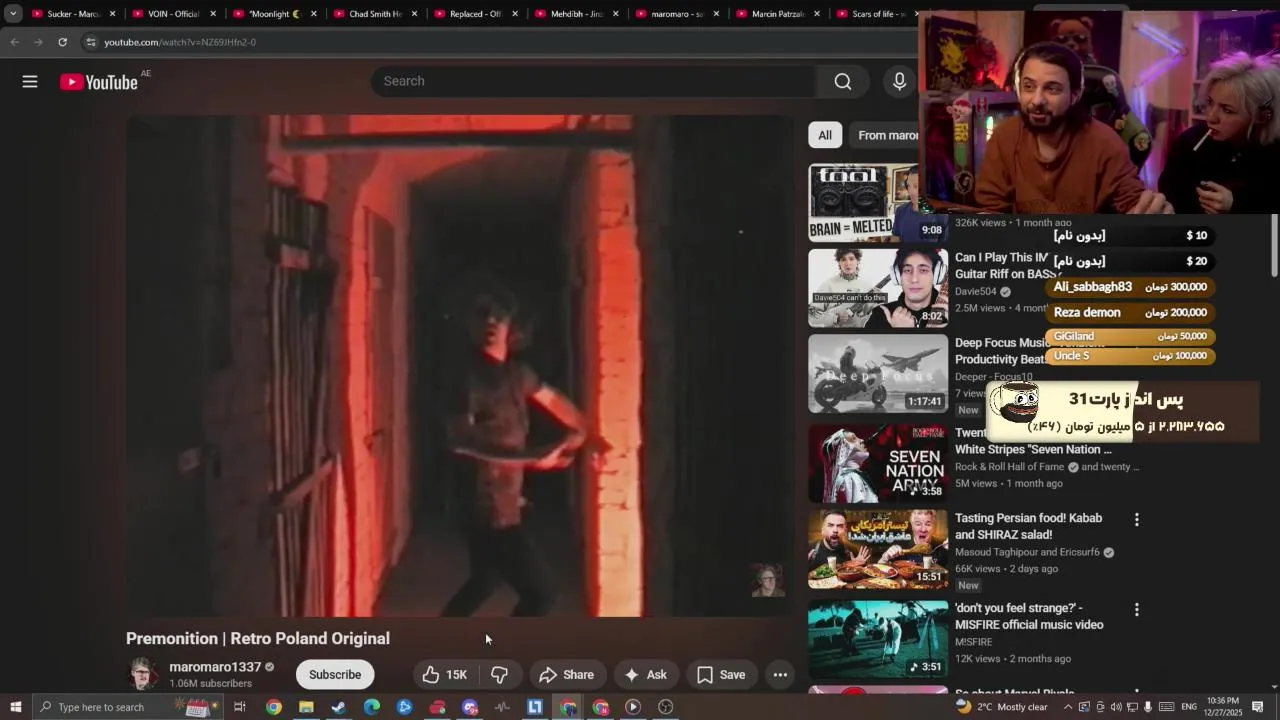This screenshot has height=720, width=1280.
Task: Open more actions ellipsis under video
Action: [780, 675]
